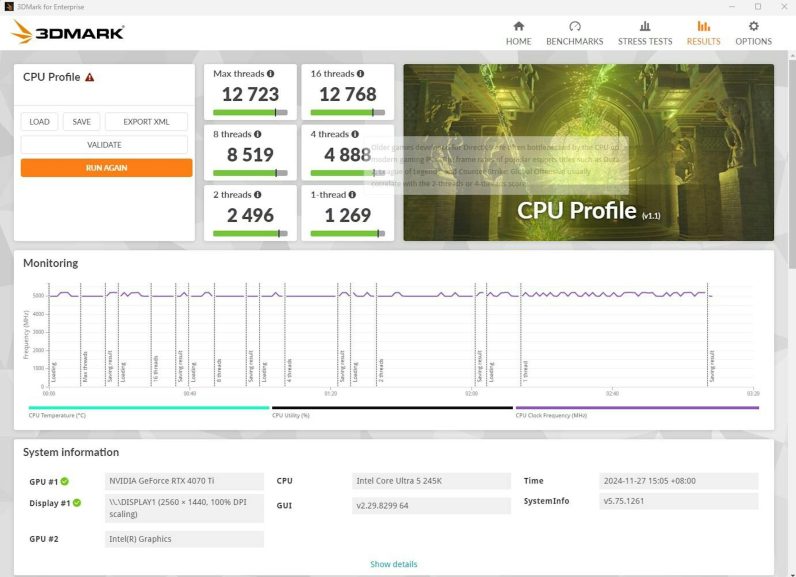796x577 pixels.
Task: Click the 2 threads score 2 496
Action: pos(250,215)
